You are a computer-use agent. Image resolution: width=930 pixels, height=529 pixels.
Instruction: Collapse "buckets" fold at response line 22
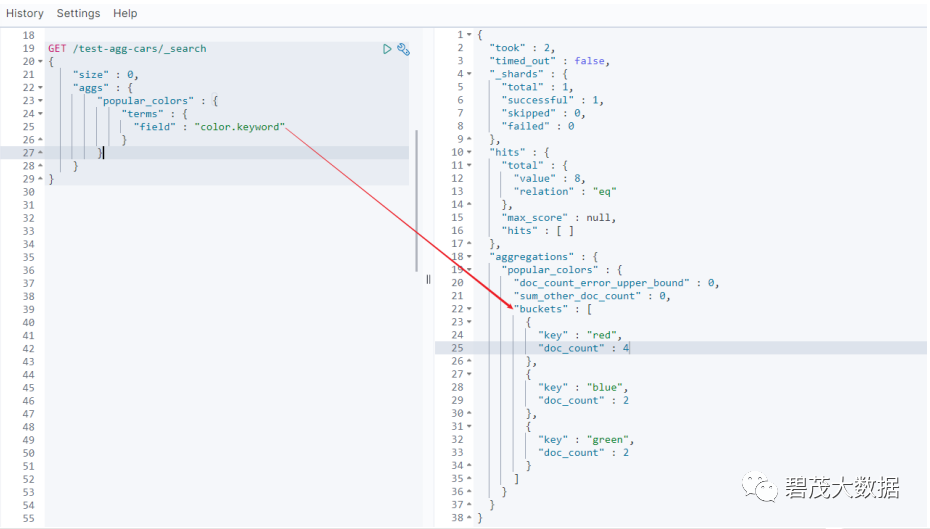coord(469,309)
